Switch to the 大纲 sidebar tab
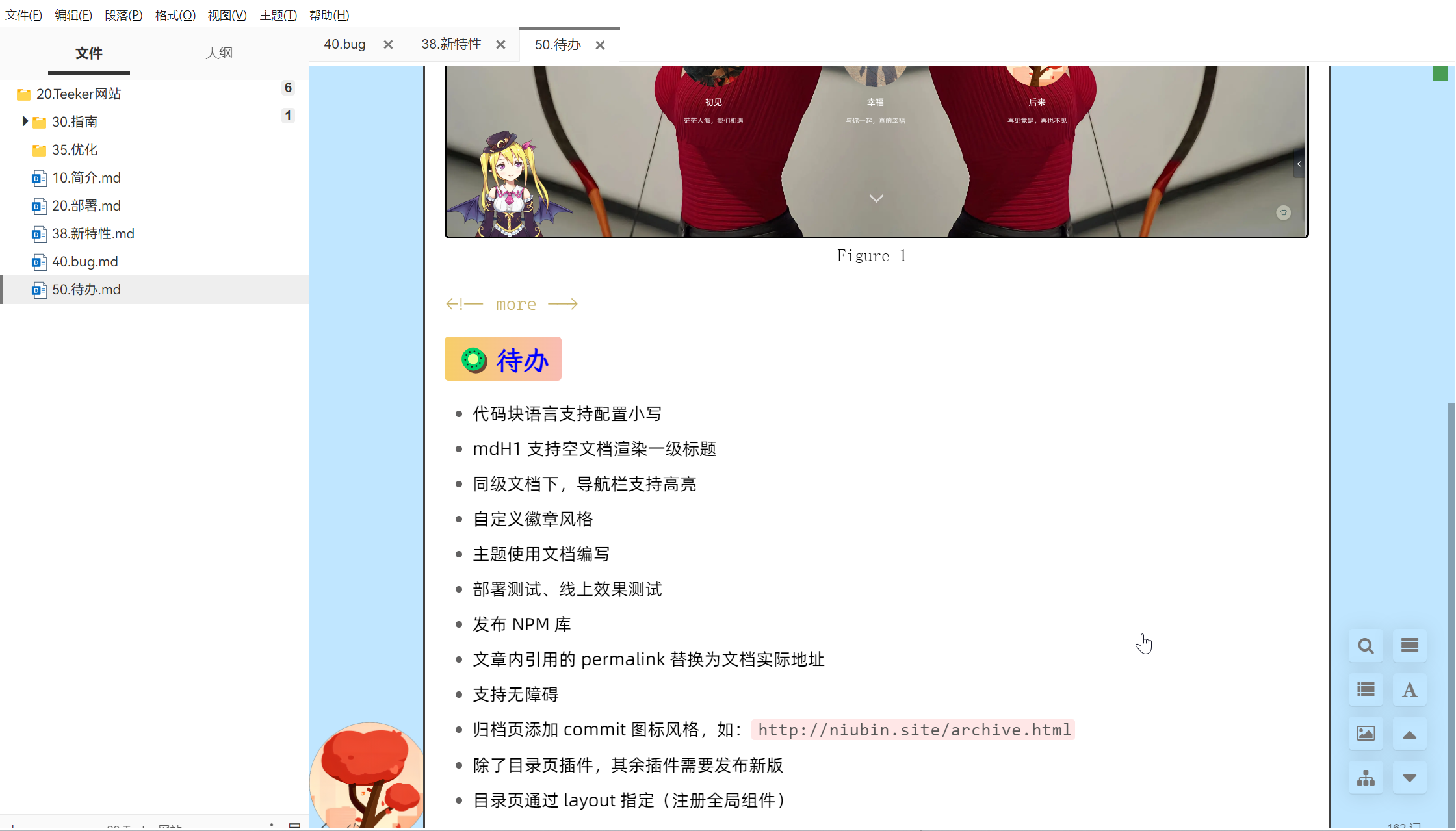 click(219, 53)
